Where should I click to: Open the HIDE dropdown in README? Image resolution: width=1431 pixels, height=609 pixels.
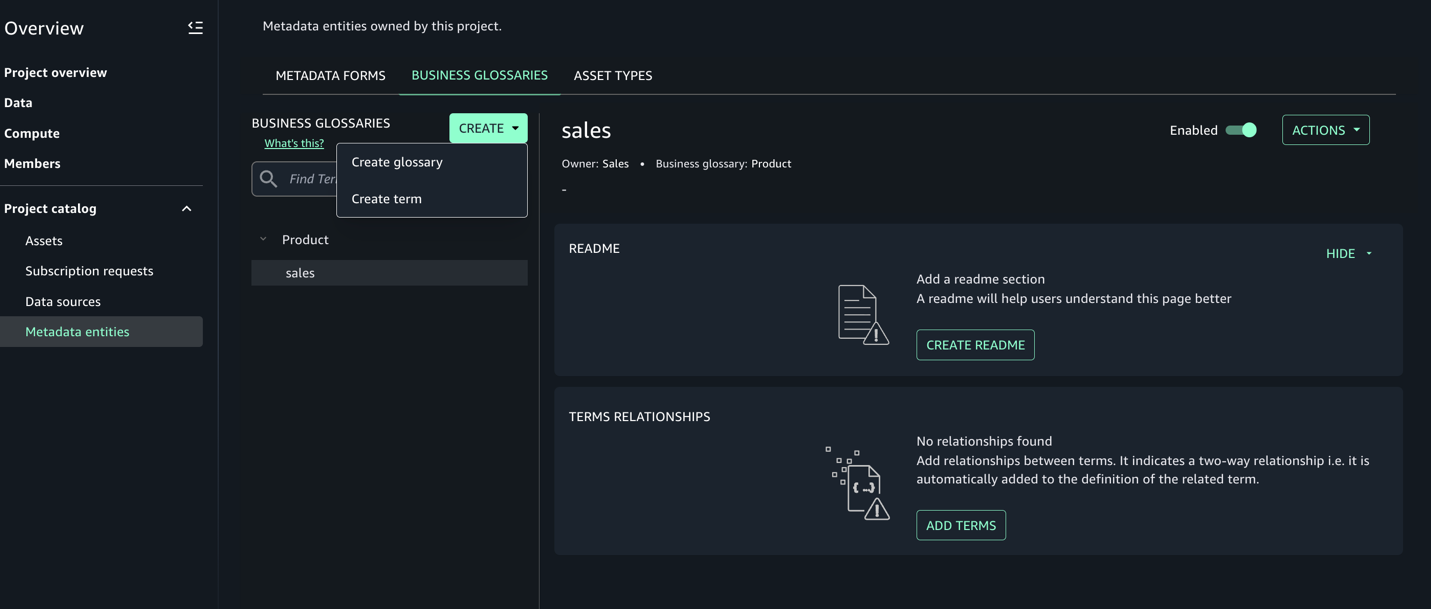pyautogui.click(x=1348, y=254)
